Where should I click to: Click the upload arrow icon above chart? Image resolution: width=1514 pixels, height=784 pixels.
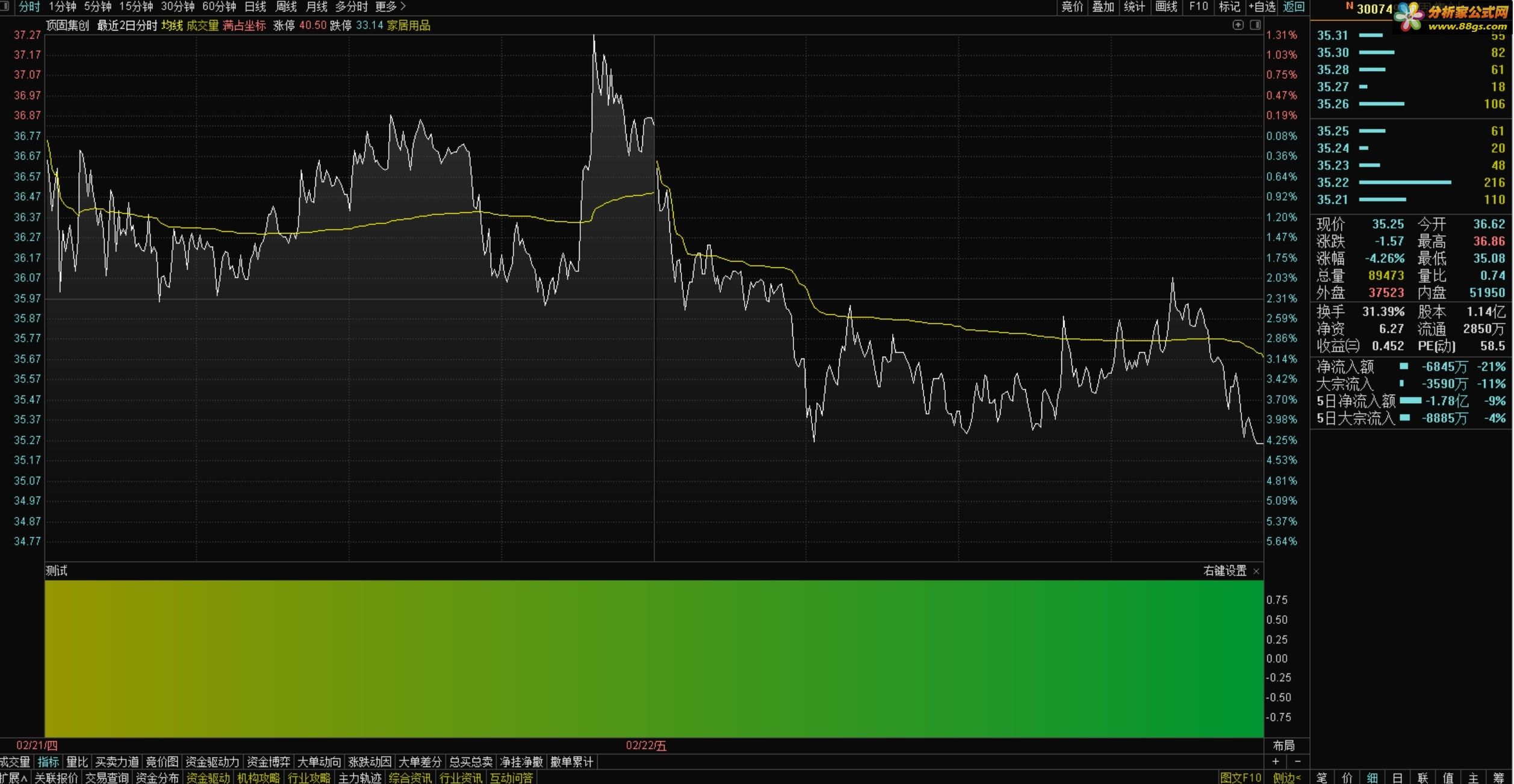(x=1238, y=25)
